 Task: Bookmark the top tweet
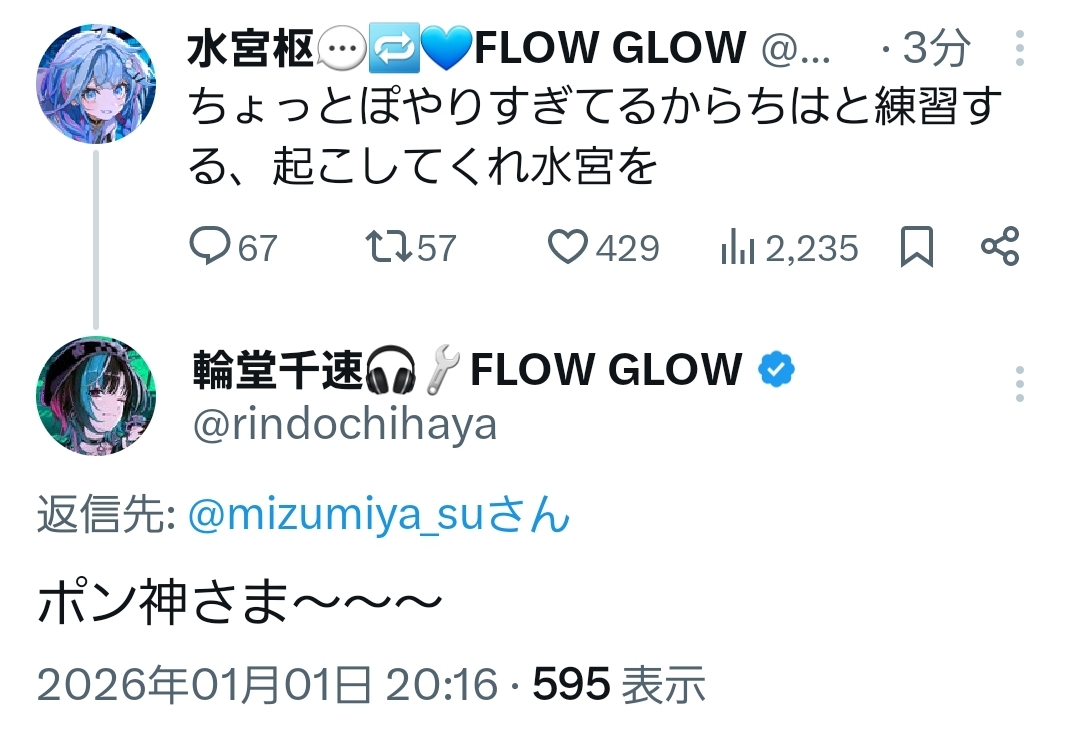click(x=917, y=247)
